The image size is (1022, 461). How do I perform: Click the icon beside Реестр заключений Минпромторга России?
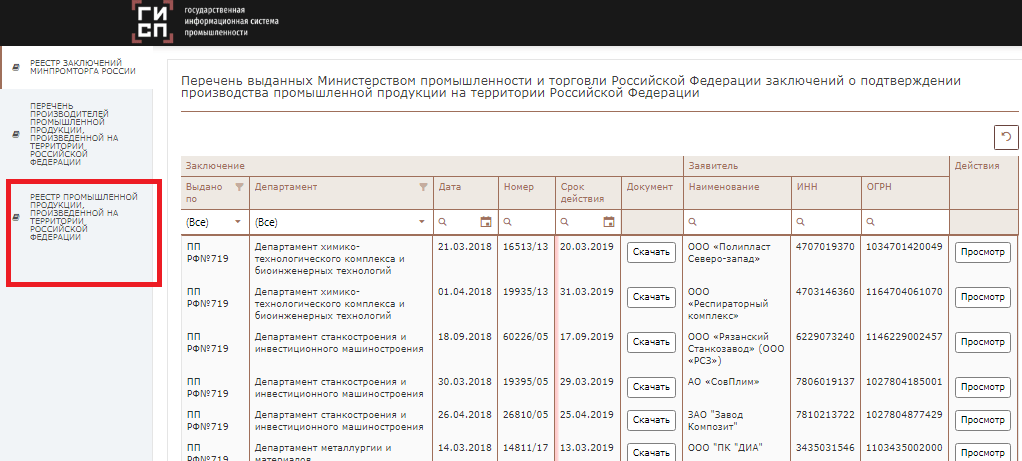15,68
